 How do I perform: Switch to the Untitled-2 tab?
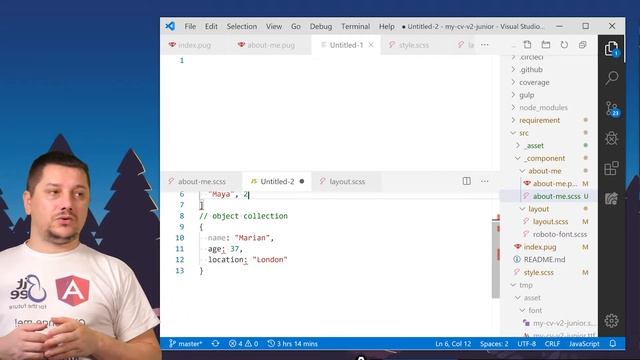click(277, 181)
